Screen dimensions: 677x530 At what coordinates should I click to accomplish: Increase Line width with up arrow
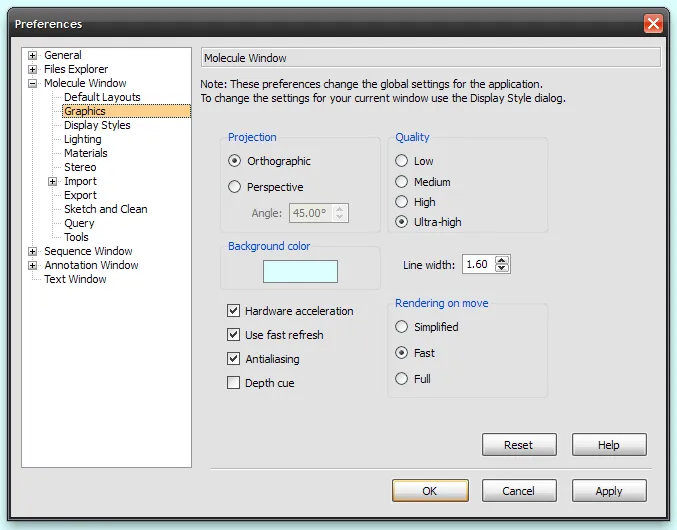[x=502, y=260]
